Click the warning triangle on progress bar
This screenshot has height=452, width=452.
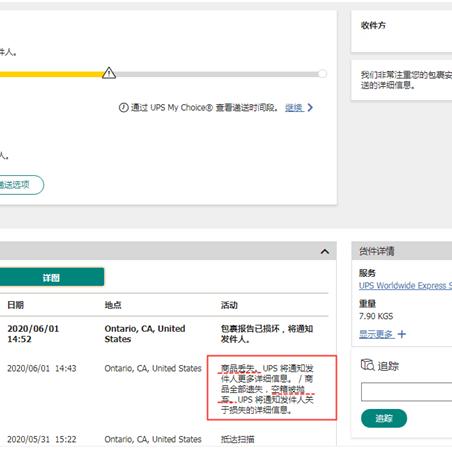pos(109,73)
